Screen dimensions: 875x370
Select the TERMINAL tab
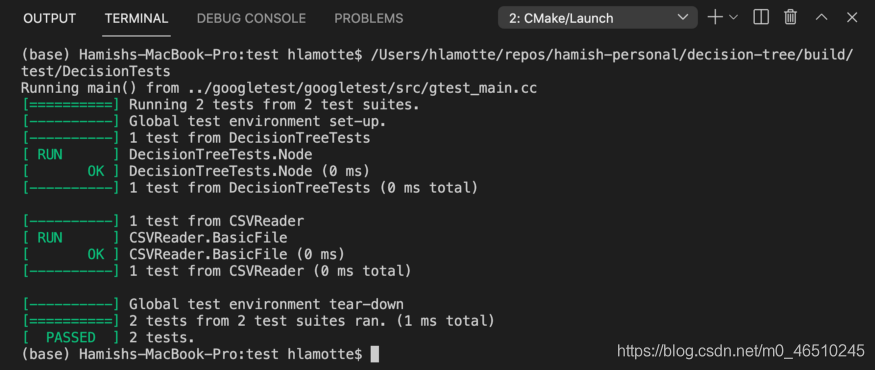click(137, 18)
